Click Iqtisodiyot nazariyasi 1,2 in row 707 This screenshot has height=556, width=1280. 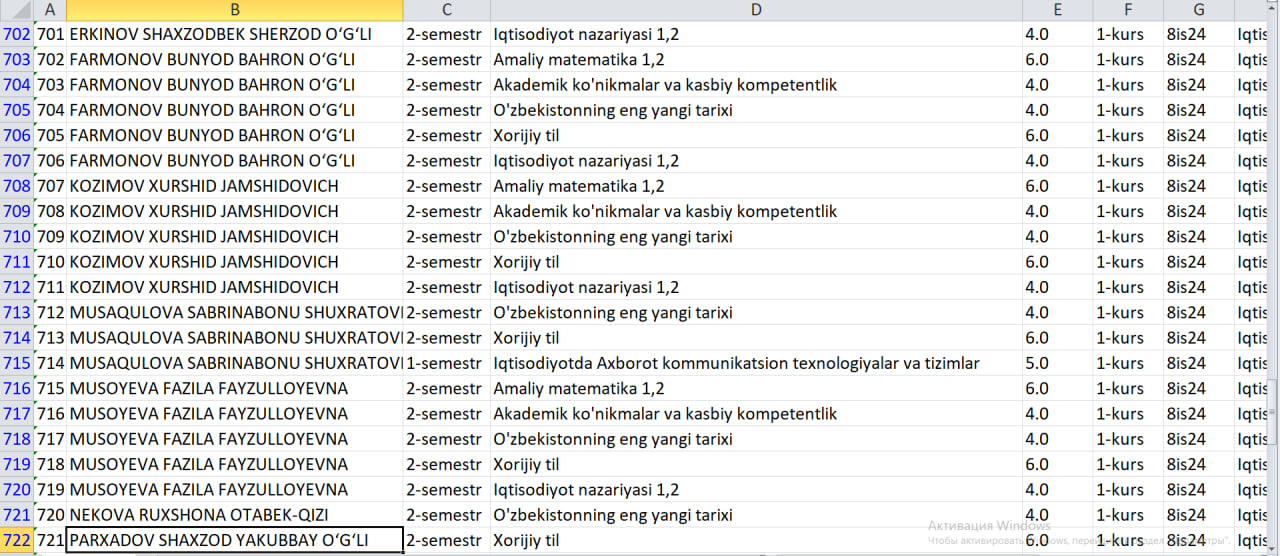coord(756,161)
